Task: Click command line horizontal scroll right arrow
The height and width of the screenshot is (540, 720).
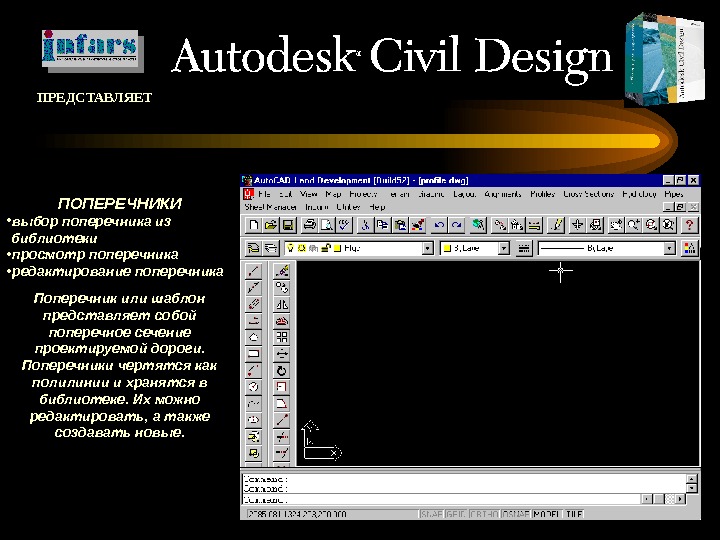Action: (x=680, y=499)
